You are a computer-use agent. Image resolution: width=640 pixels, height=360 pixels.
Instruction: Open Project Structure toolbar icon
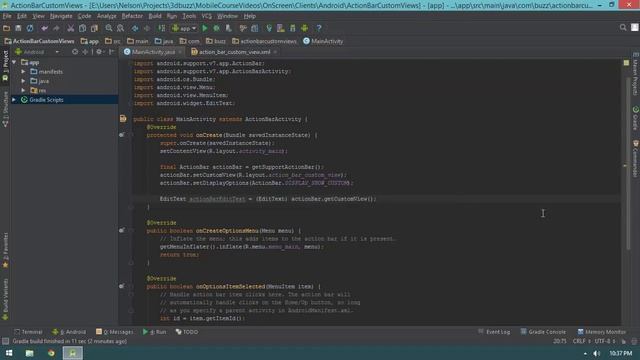coord(255,28)
